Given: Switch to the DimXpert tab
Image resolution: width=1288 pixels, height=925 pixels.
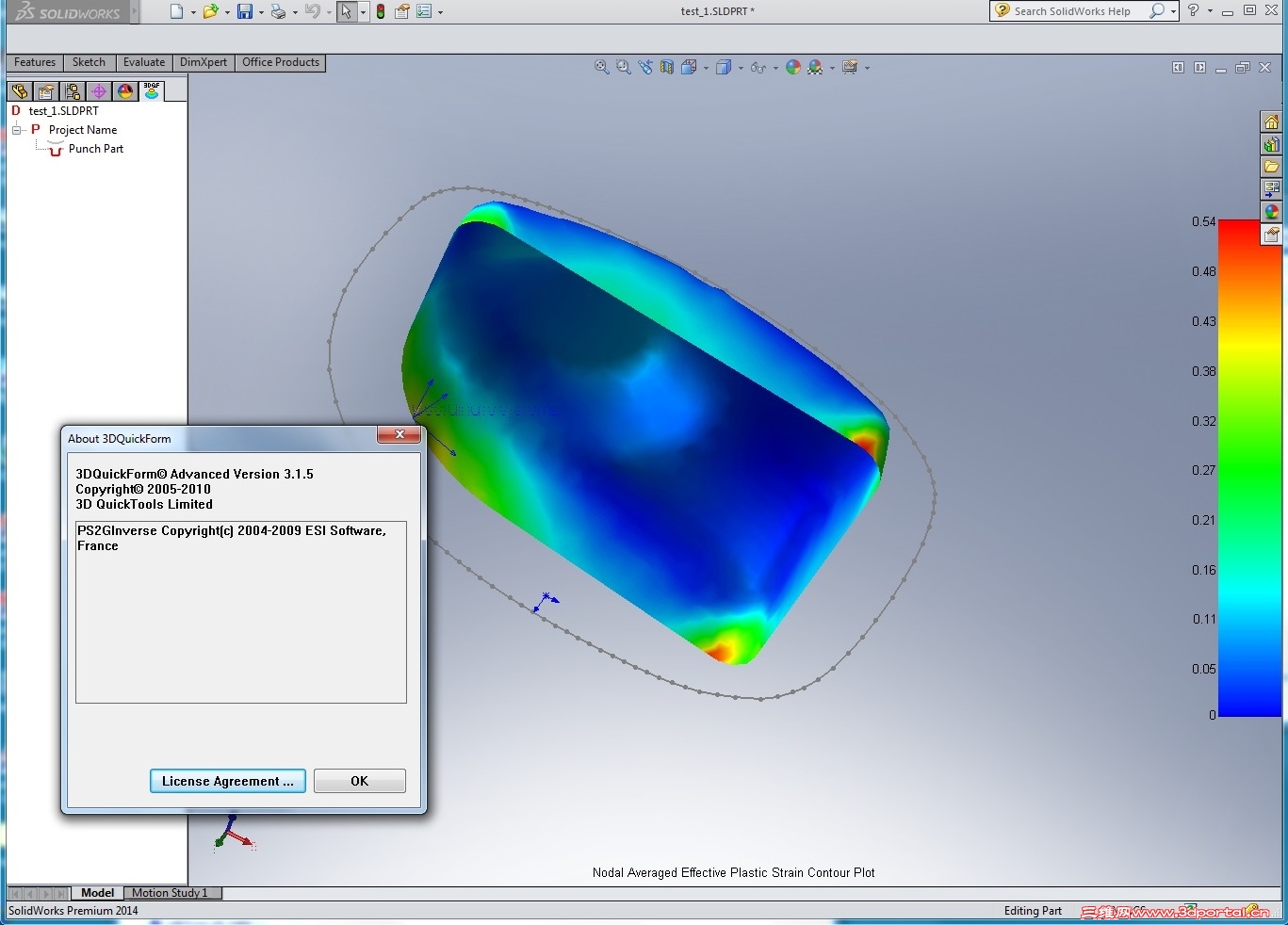Looking at the screenshot, I should coord(204,62).
